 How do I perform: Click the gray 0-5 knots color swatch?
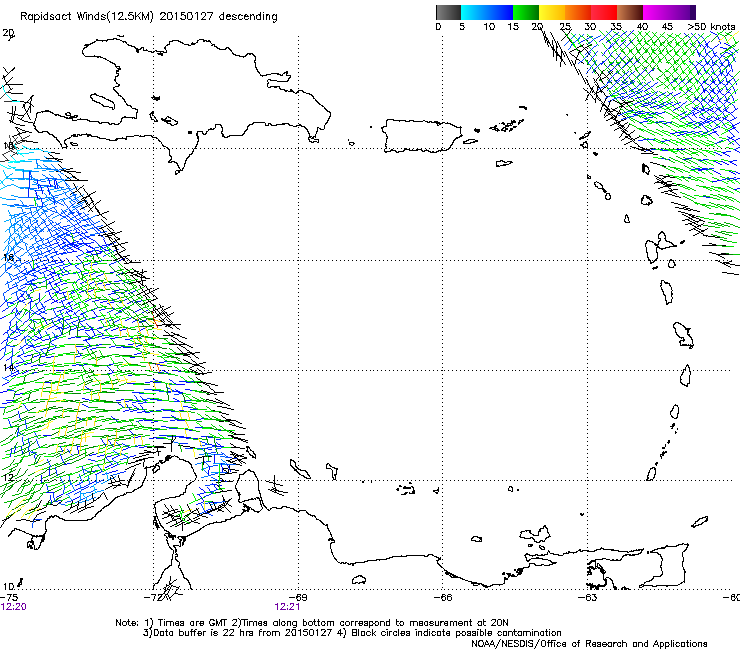448,12
